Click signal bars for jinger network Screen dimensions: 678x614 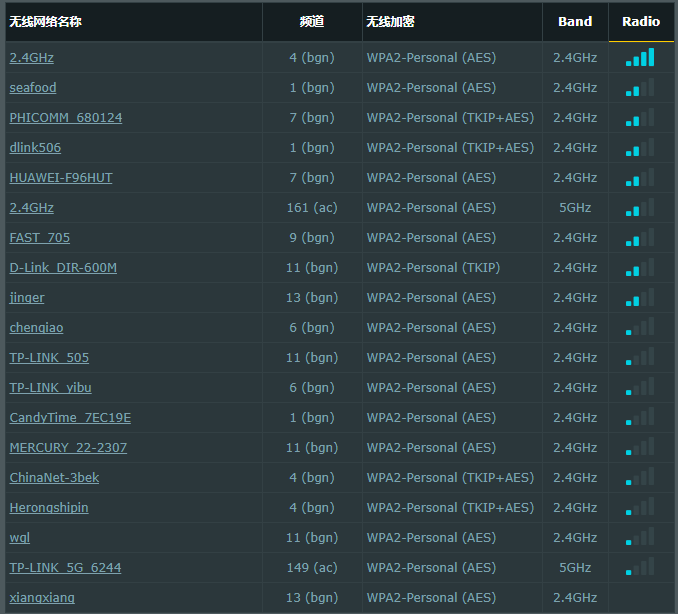(x=640, y=298)
